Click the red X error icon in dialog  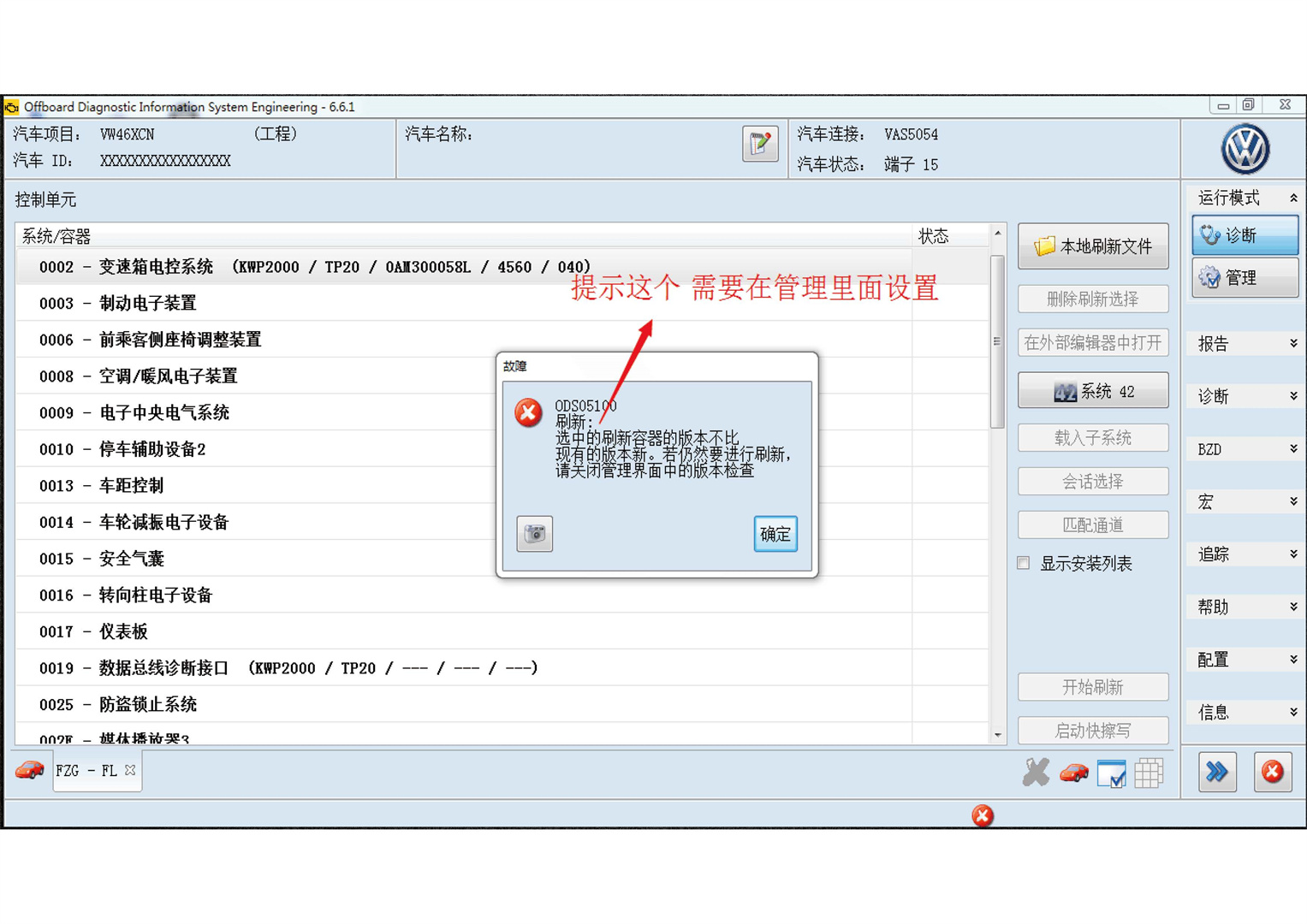[x=528, y=413]
